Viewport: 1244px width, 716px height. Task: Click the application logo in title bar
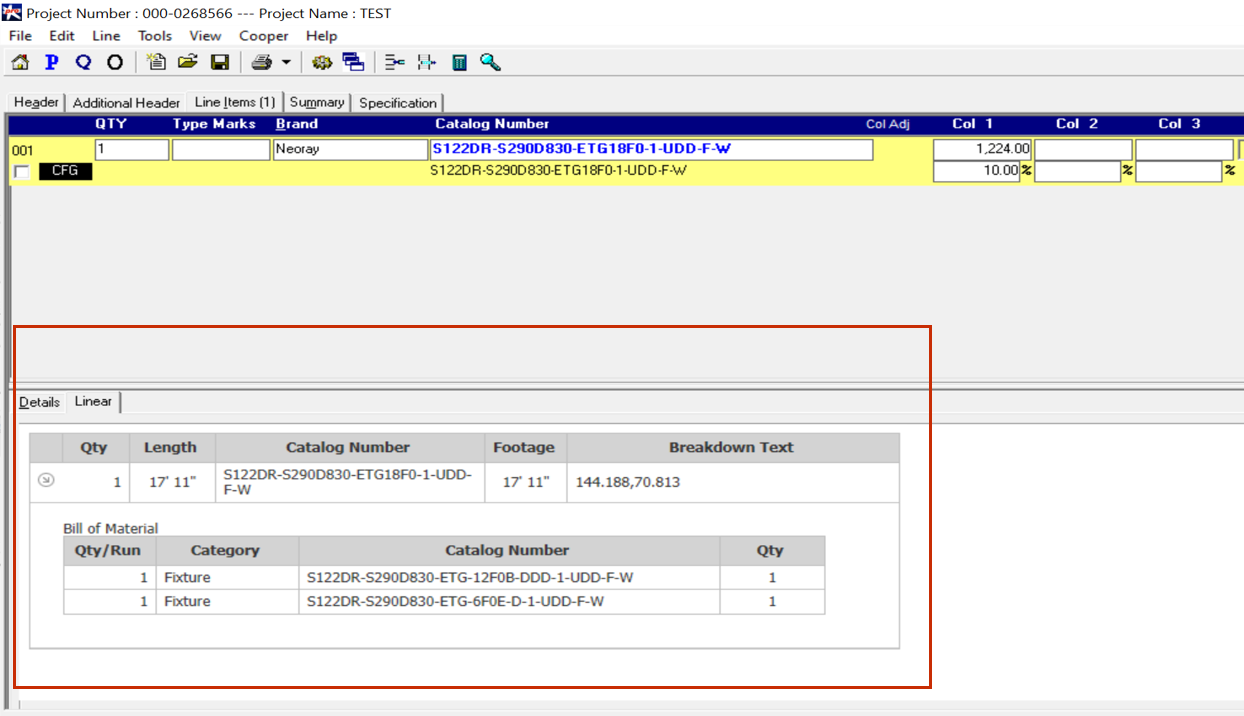tap(12, 13)
